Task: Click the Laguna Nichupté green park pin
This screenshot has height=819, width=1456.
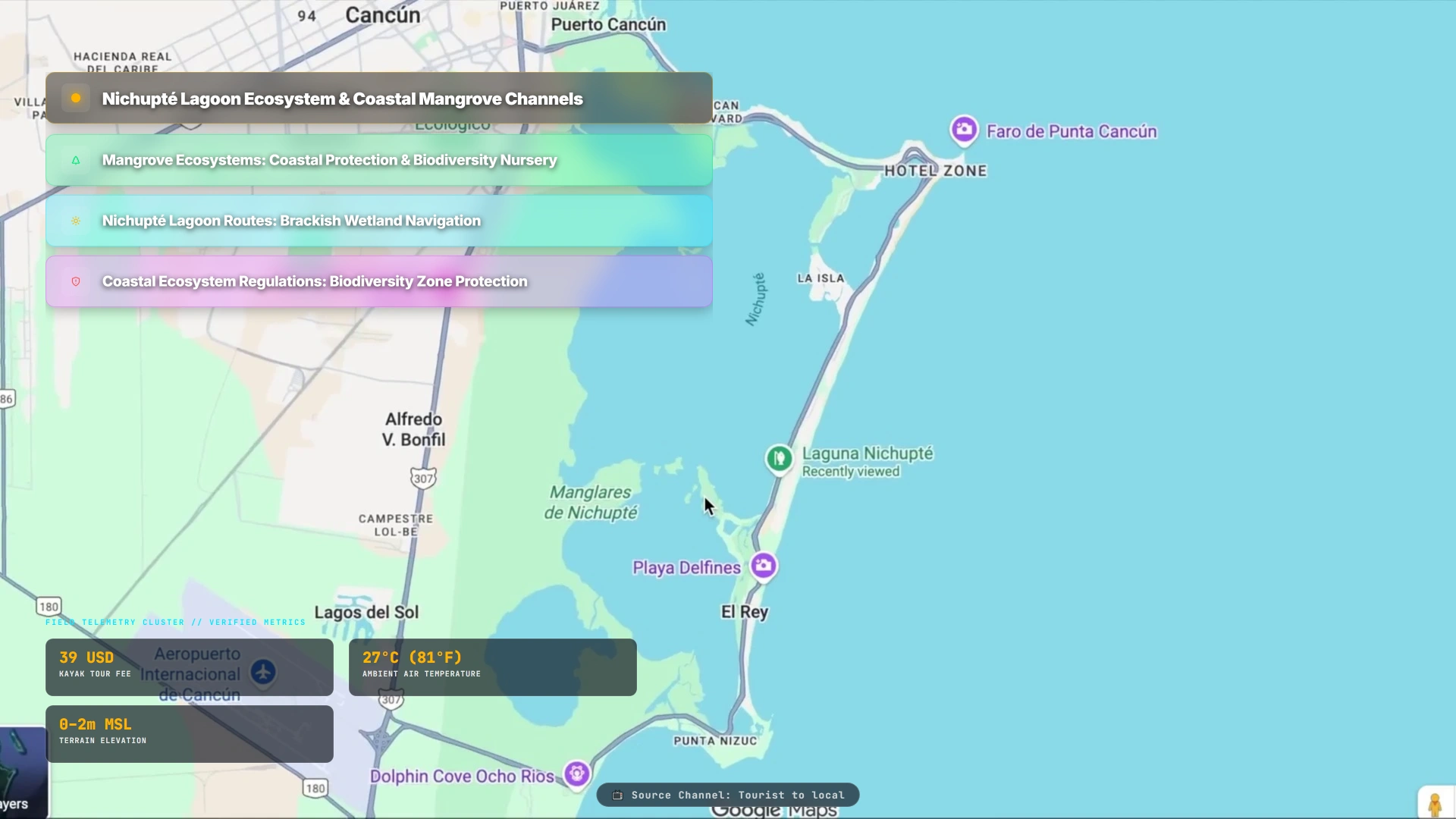Action: 779,459
